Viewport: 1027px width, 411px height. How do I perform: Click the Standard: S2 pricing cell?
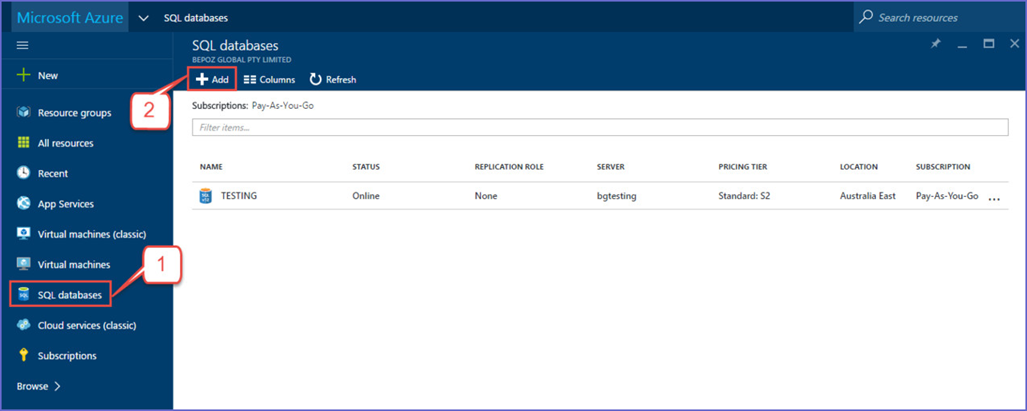743,196
